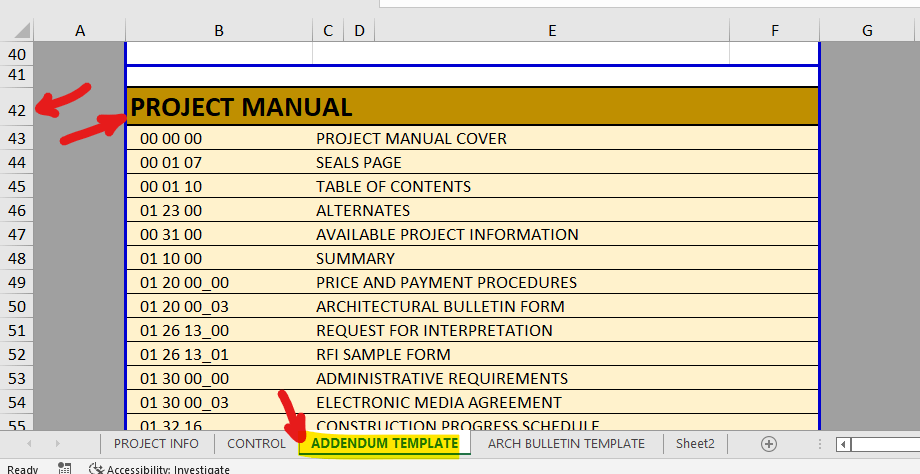The height and width of the screenshot is (474, 920).
Task: Click PROJECT MANUAL COVER cell
Action: coord(567,138)
